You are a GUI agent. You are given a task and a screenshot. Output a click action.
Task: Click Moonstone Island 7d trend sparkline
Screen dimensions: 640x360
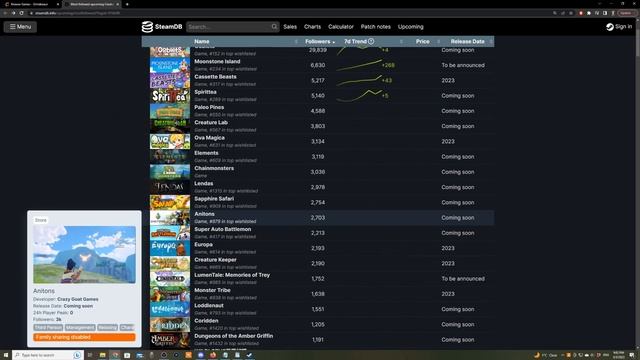pos(359,65)
